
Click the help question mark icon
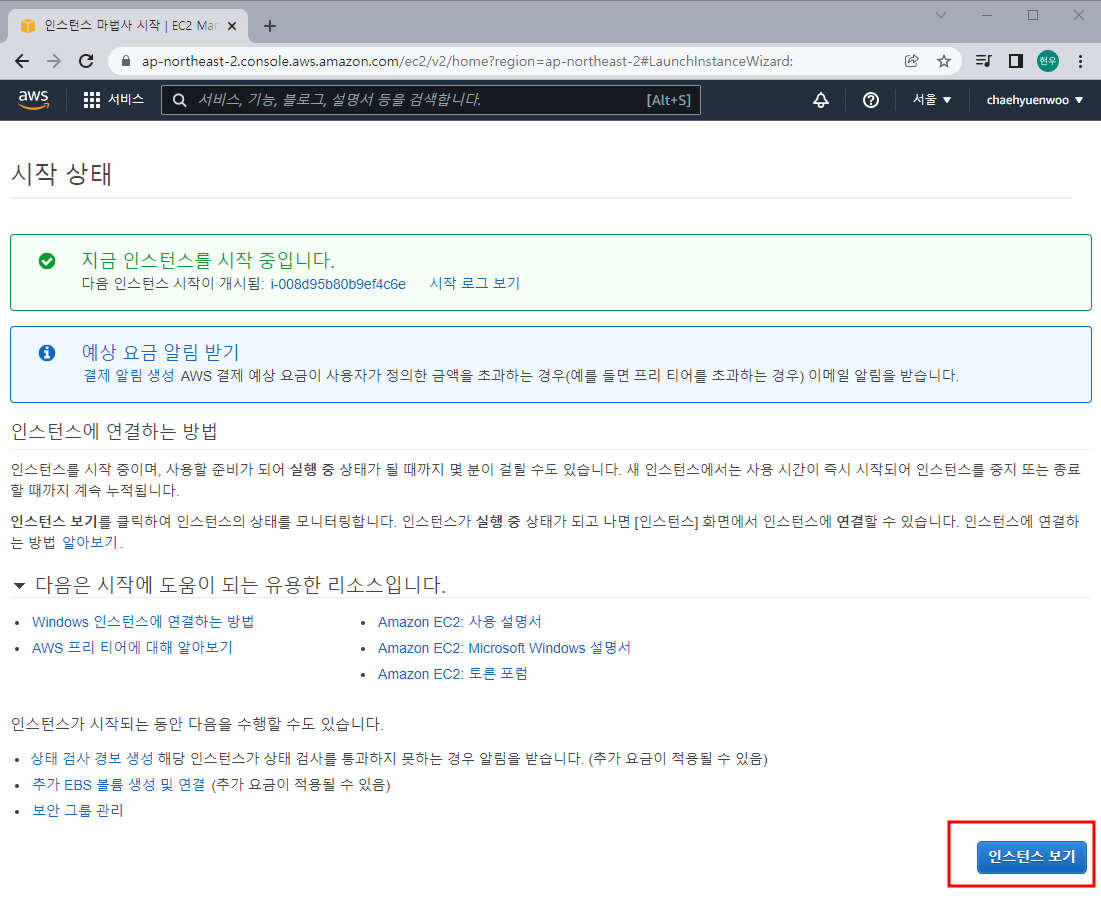click(x=871, y=99)
